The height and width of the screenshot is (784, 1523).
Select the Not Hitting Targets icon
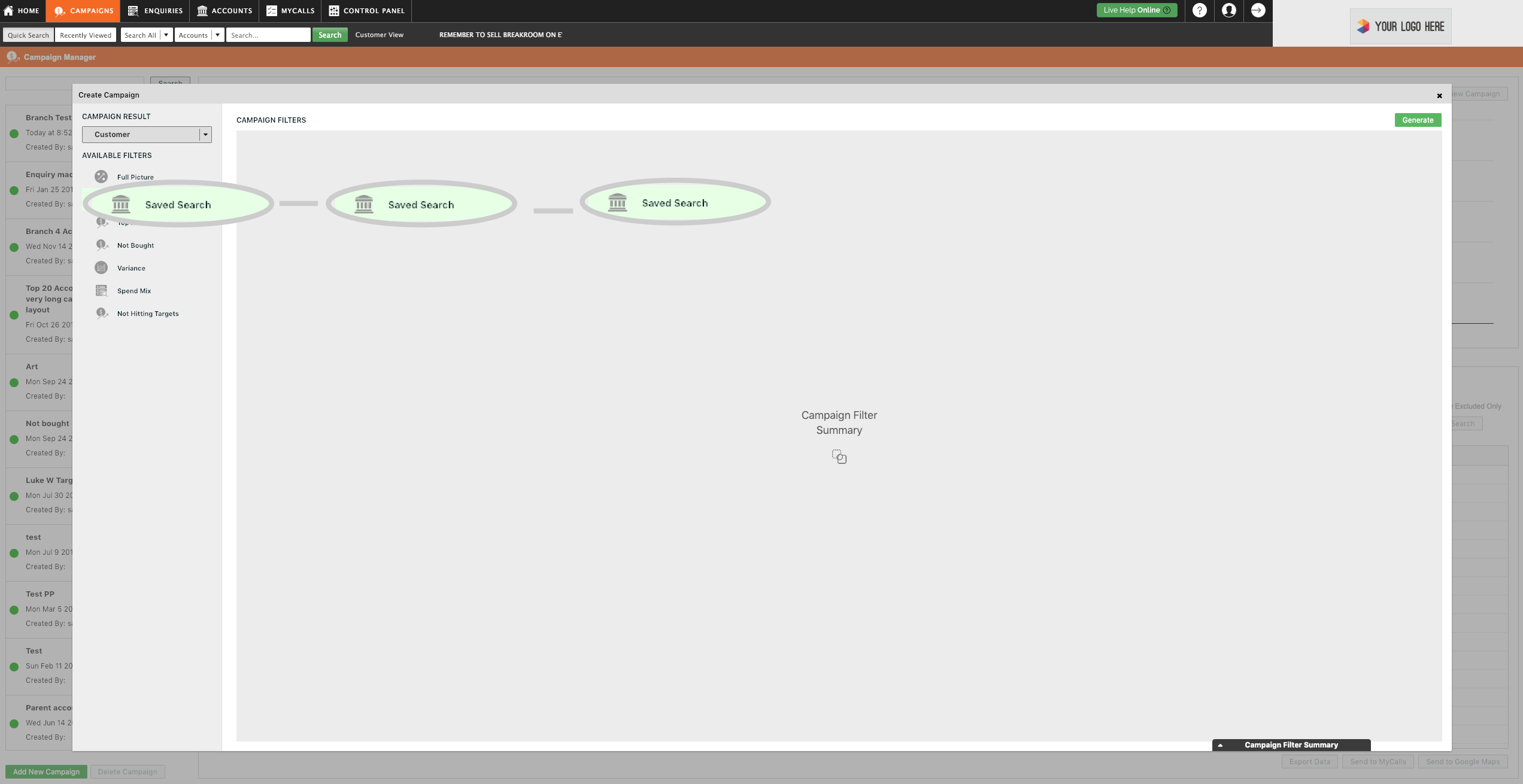click(x=101, y=313)
